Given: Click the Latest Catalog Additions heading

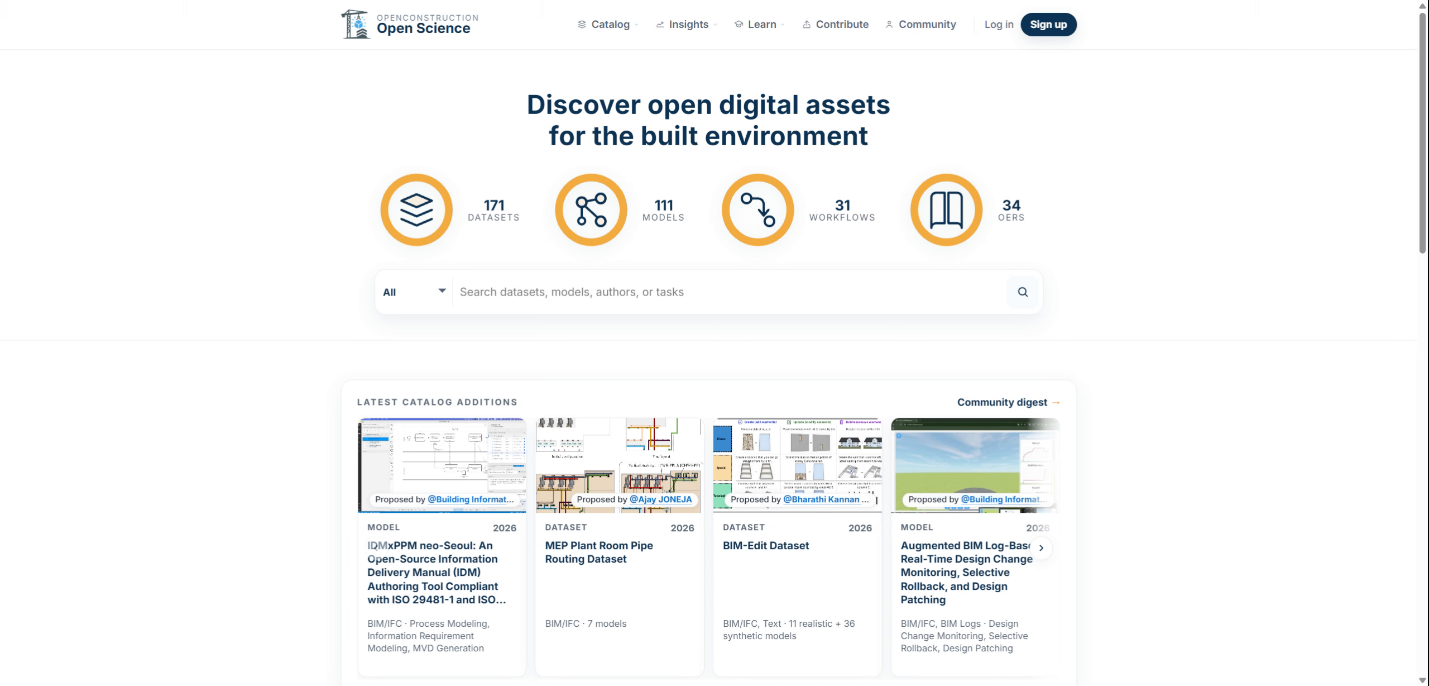Looking at the screenshot, I should pyautogui.click(x=437, y=402).
